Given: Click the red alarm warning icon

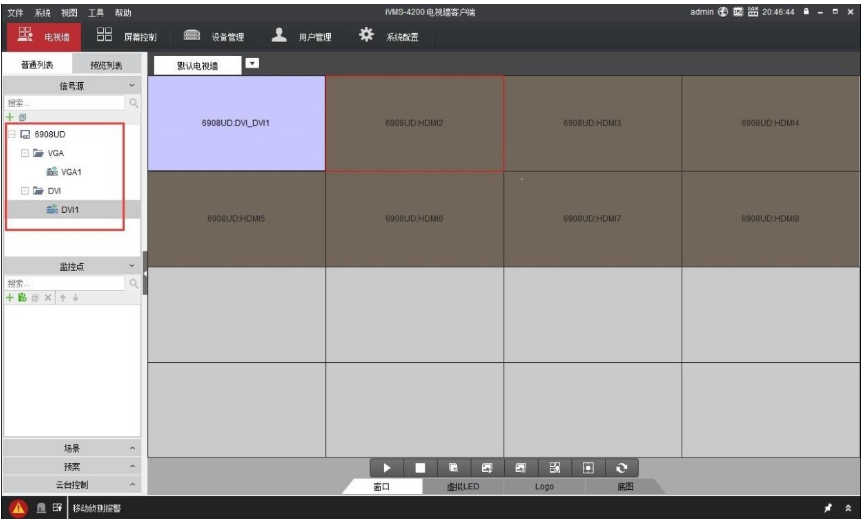Looking at the screenshot, I should (17, 510).
